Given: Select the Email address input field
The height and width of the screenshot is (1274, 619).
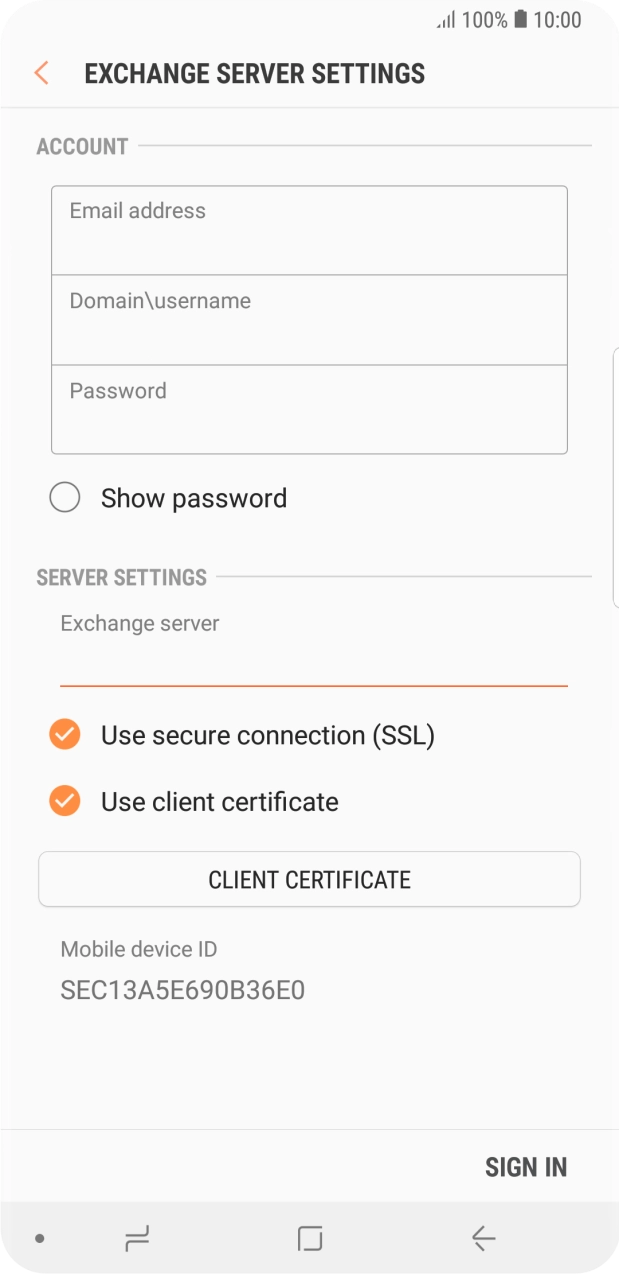Looking at the screenshot, I should [309, 229].
